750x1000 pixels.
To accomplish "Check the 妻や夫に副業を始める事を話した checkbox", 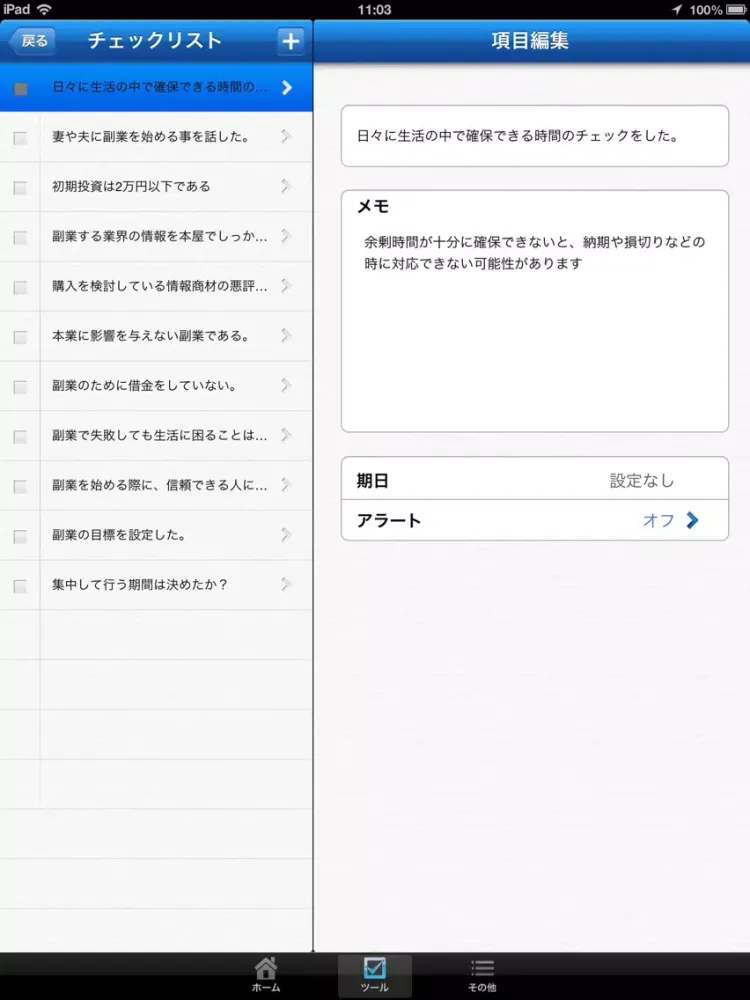I will coord(20,138).
